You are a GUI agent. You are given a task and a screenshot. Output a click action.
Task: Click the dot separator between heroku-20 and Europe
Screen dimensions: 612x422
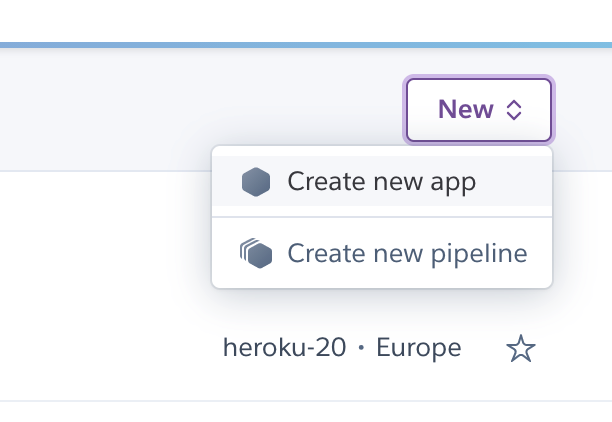361,347
